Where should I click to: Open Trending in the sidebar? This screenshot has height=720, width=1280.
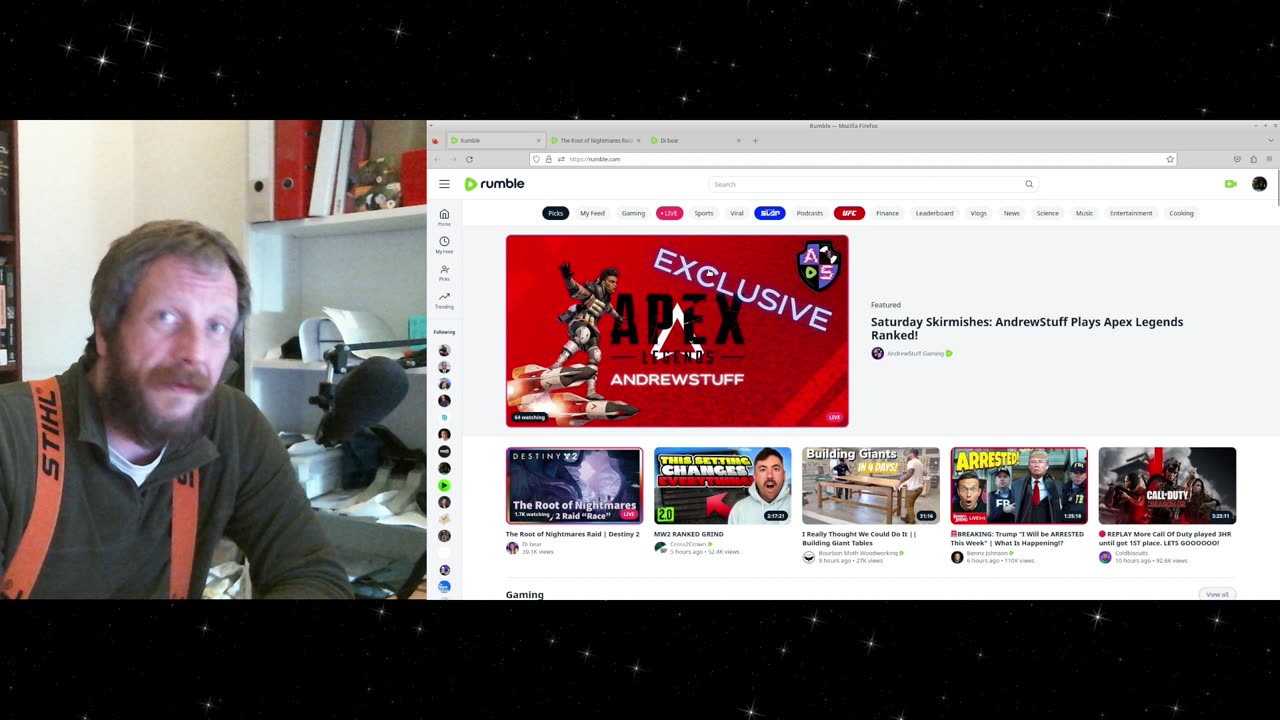pyautogui.click(x=444, y=300)
